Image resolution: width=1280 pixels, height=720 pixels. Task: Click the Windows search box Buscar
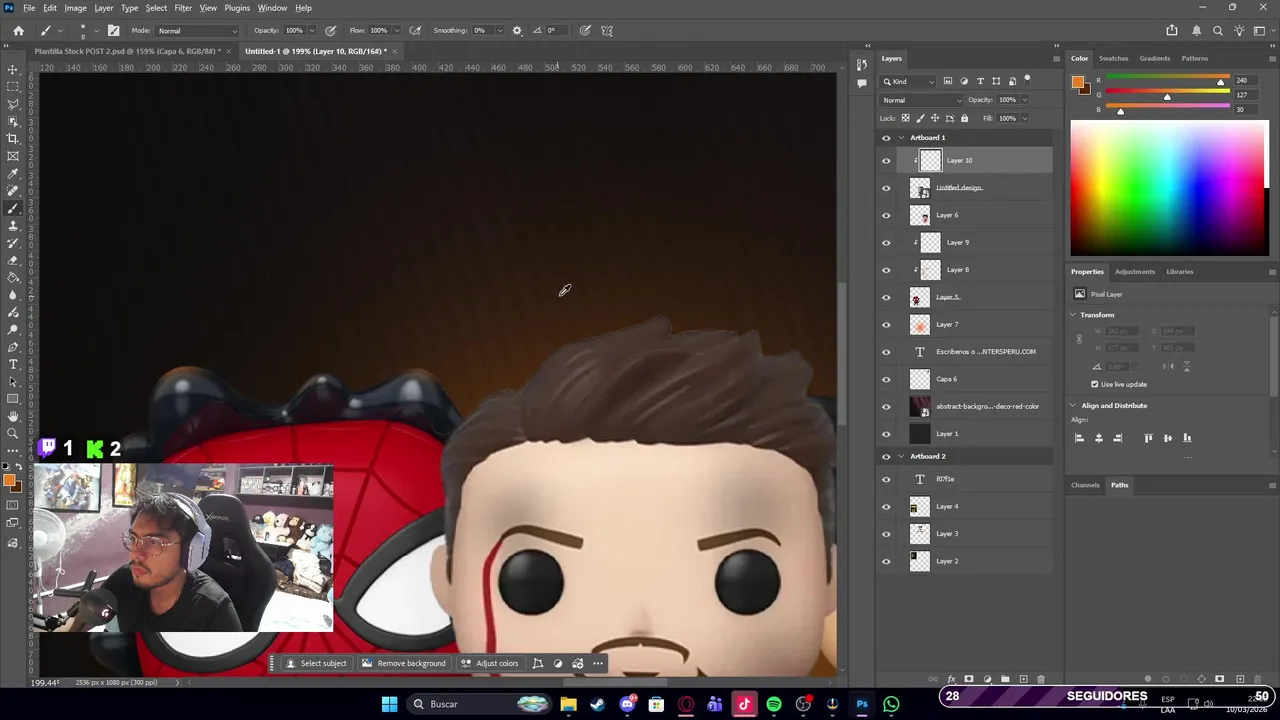480,704
